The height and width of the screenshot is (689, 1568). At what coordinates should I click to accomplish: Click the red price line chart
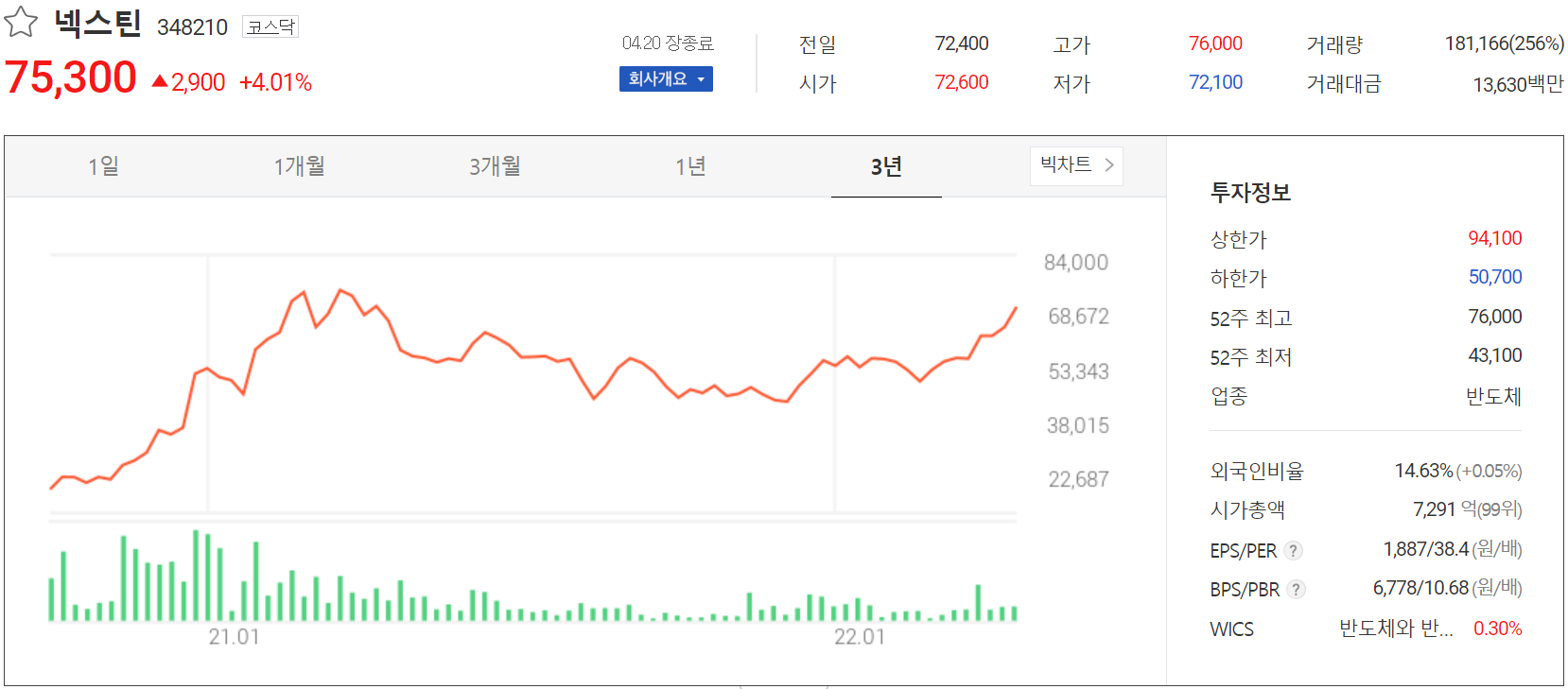click(x=533, y=389)
